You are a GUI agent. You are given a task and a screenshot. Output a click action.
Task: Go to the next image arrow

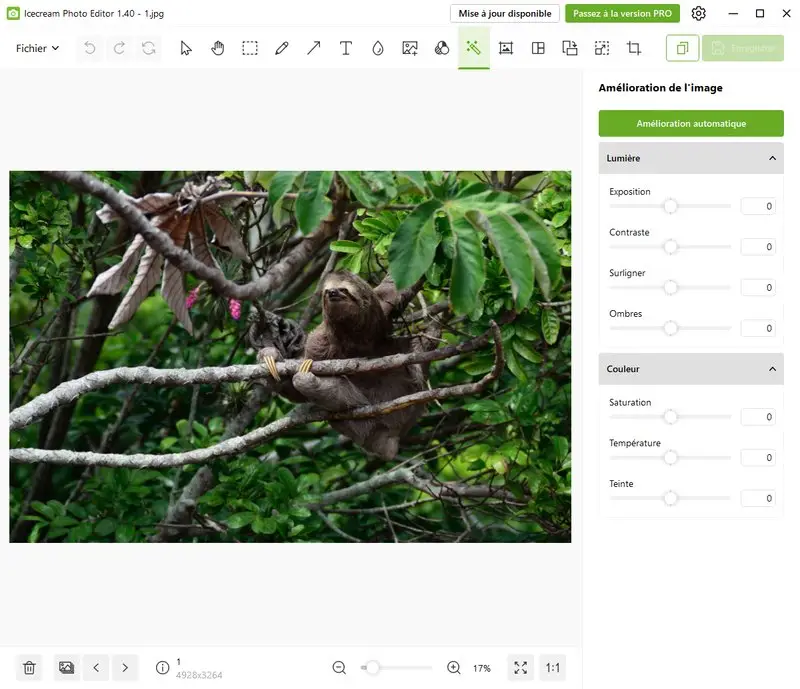[x=125, y=668]
